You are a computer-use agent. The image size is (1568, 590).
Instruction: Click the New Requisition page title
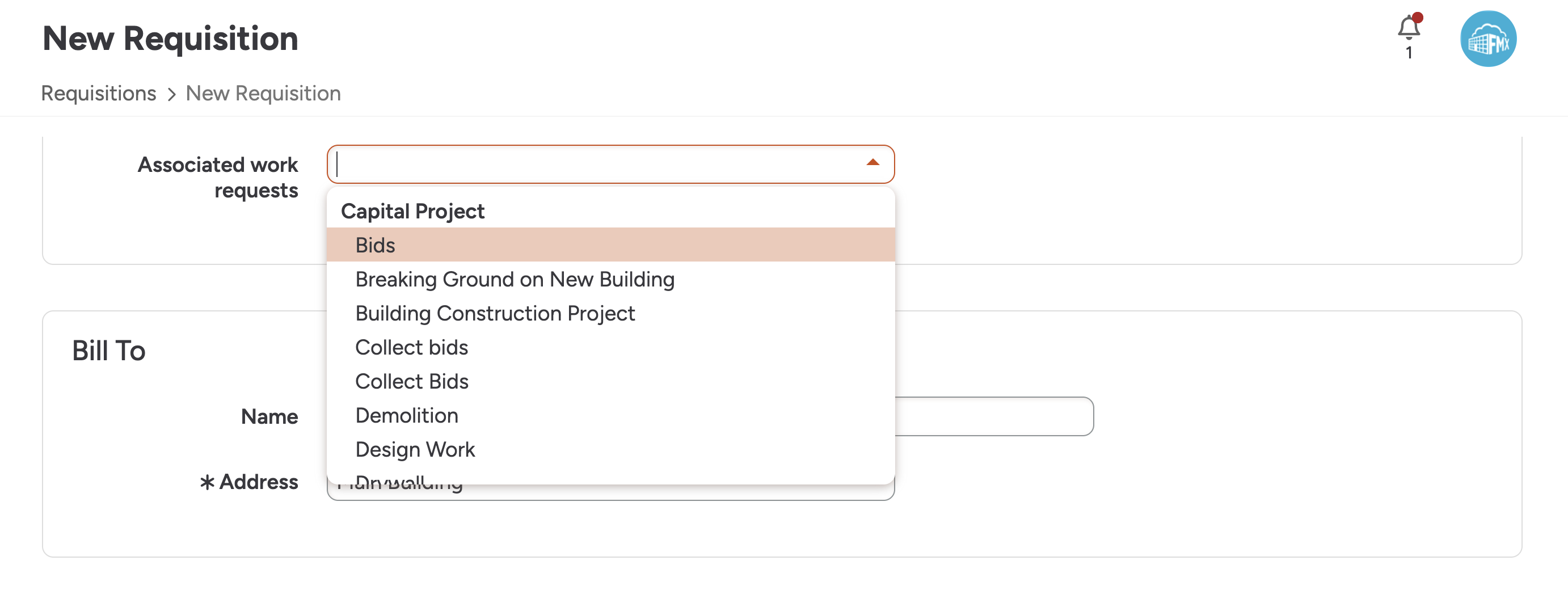170,39
